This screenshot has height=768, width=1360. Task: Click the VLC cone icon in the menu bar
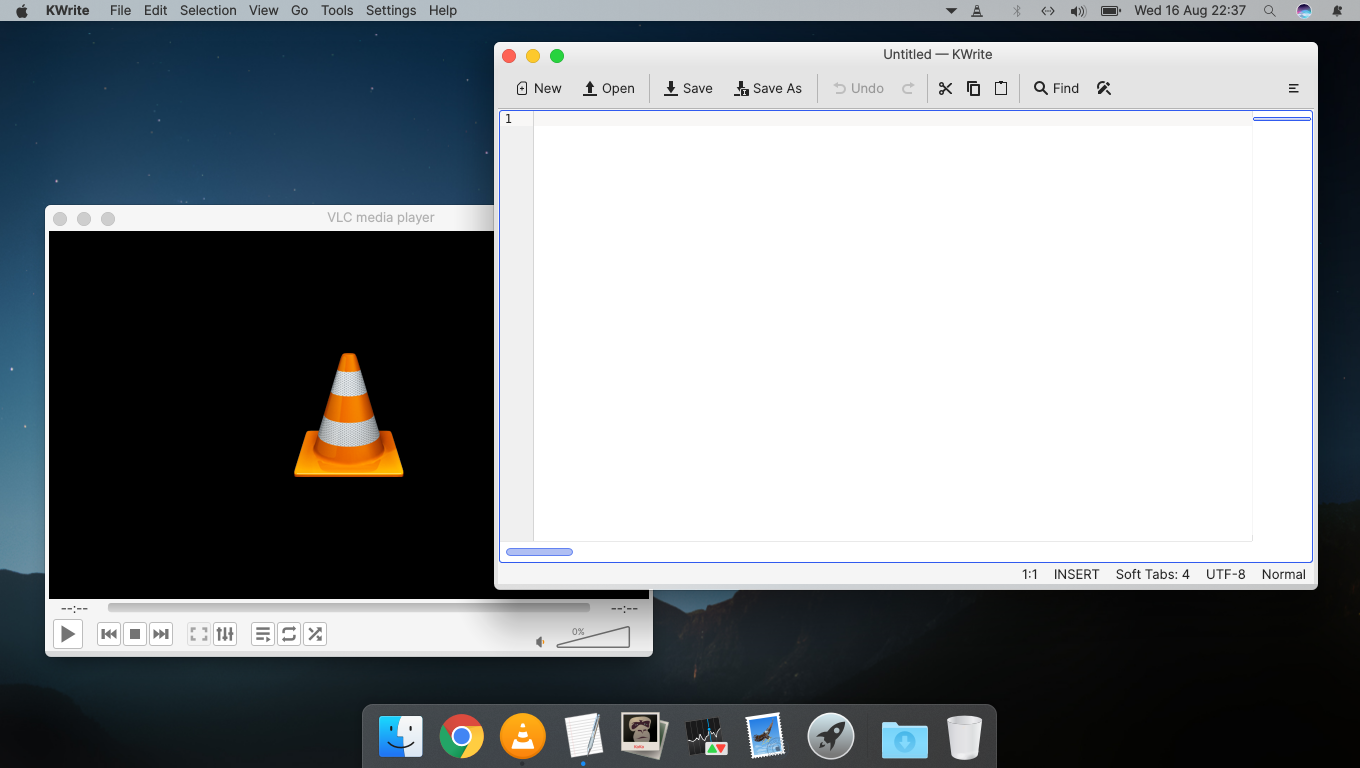[x=977, y=10]
